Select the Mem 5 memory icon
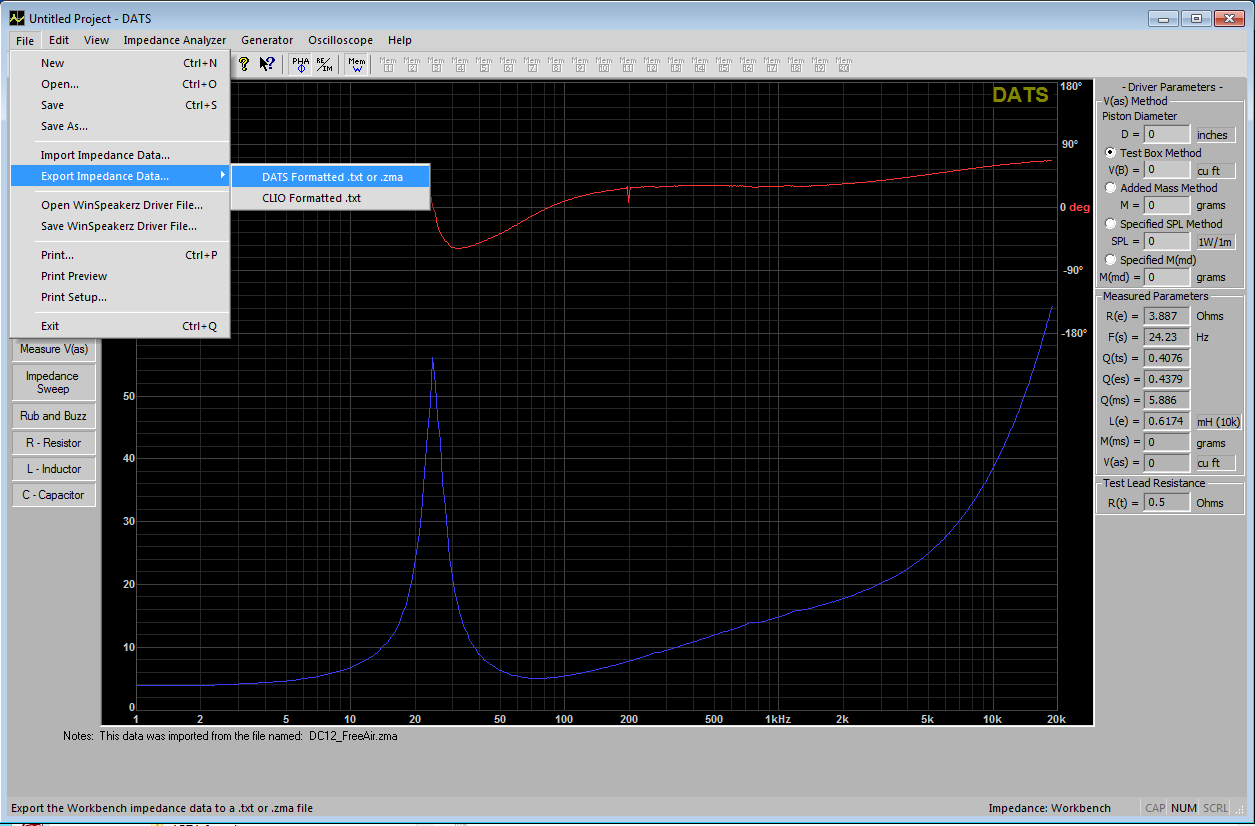1255x826 pixels. click(x=484, y=64)
